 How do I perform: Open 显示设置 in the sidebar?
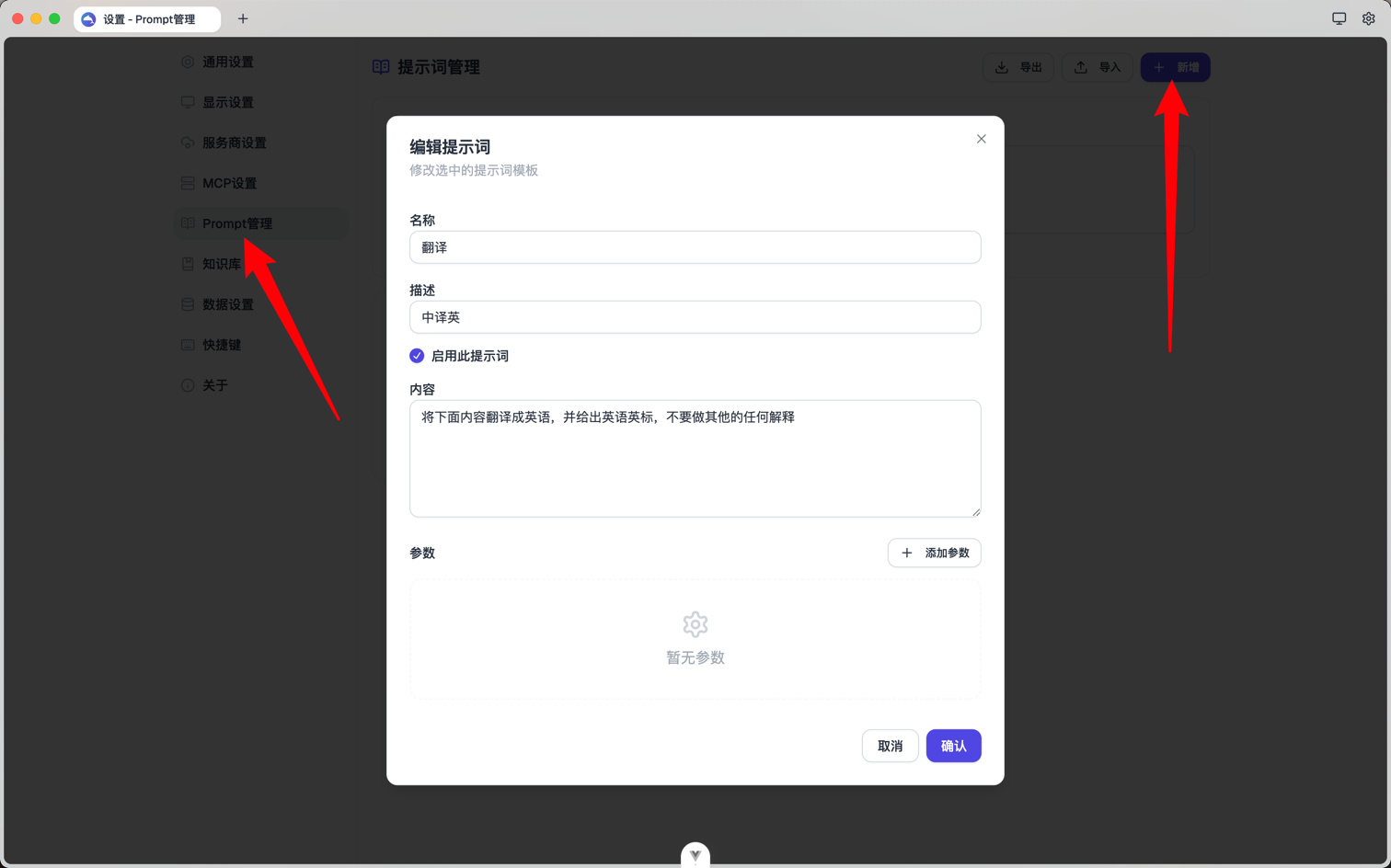pos(261,102)
